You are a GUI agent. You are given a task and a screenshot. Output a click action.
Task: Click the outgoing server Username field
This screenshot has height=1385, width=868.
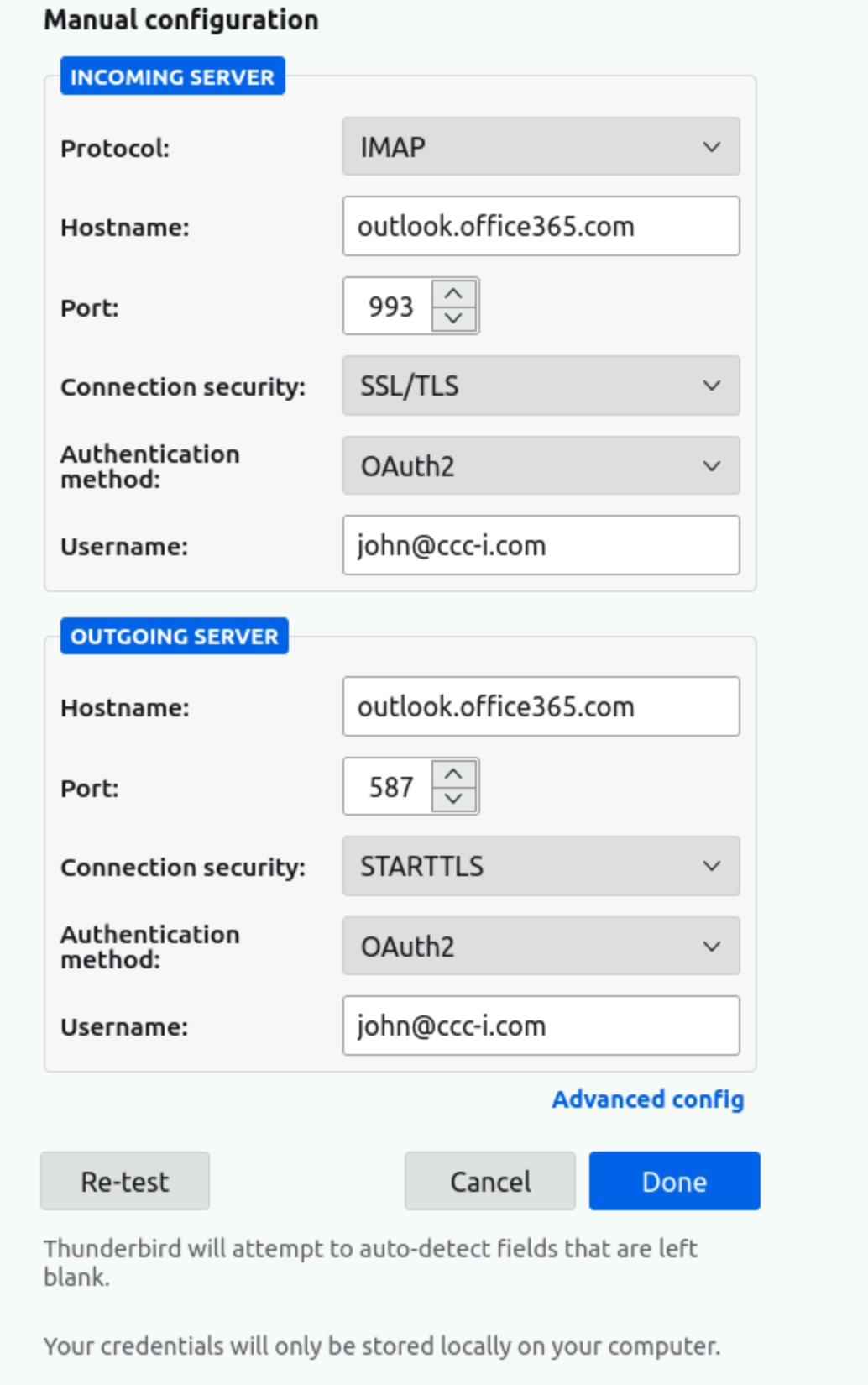pyautogui.click(x=541, y=1026)
